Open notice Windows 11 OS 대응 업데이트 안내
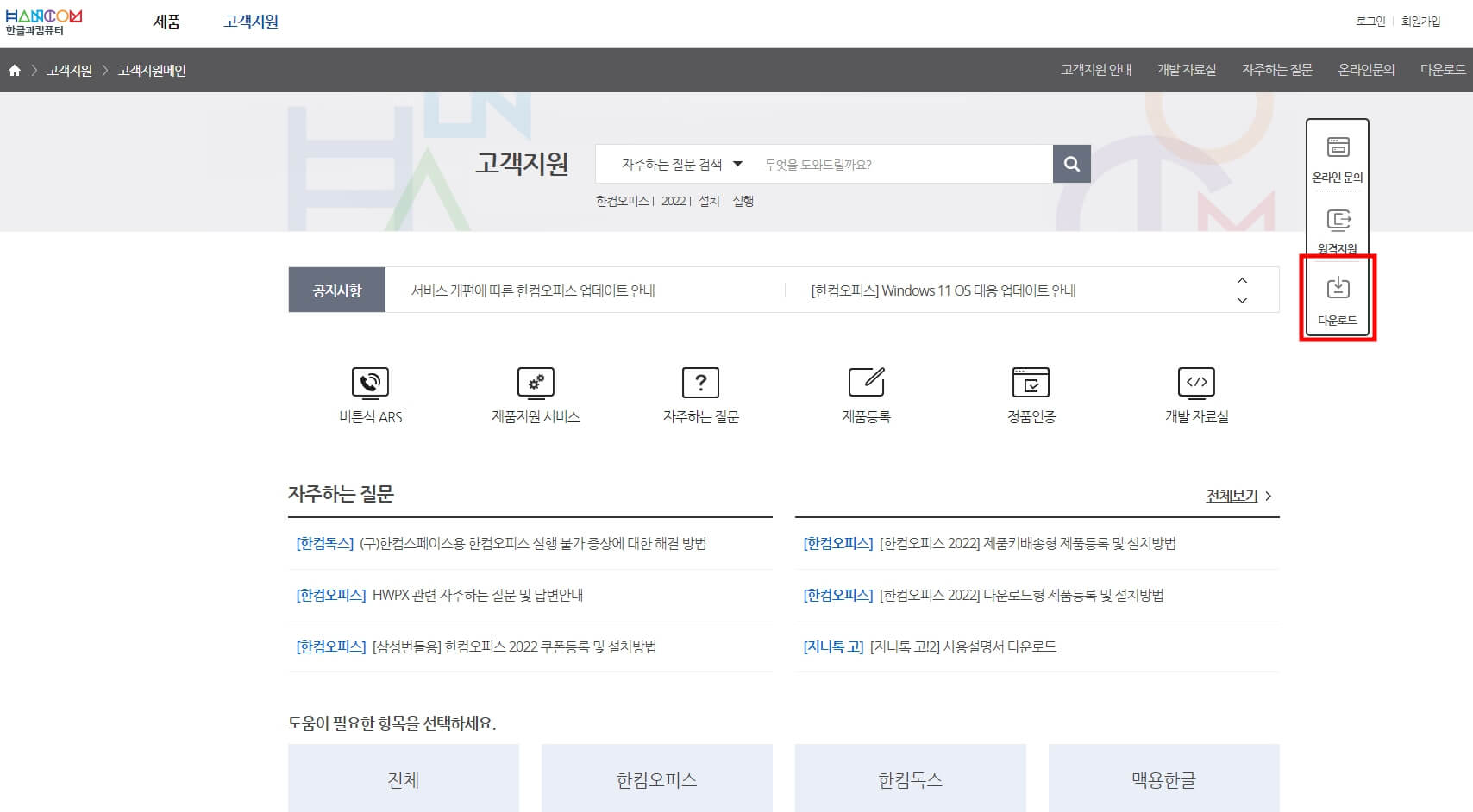The image size is (1473, 812). pos(943,290)
